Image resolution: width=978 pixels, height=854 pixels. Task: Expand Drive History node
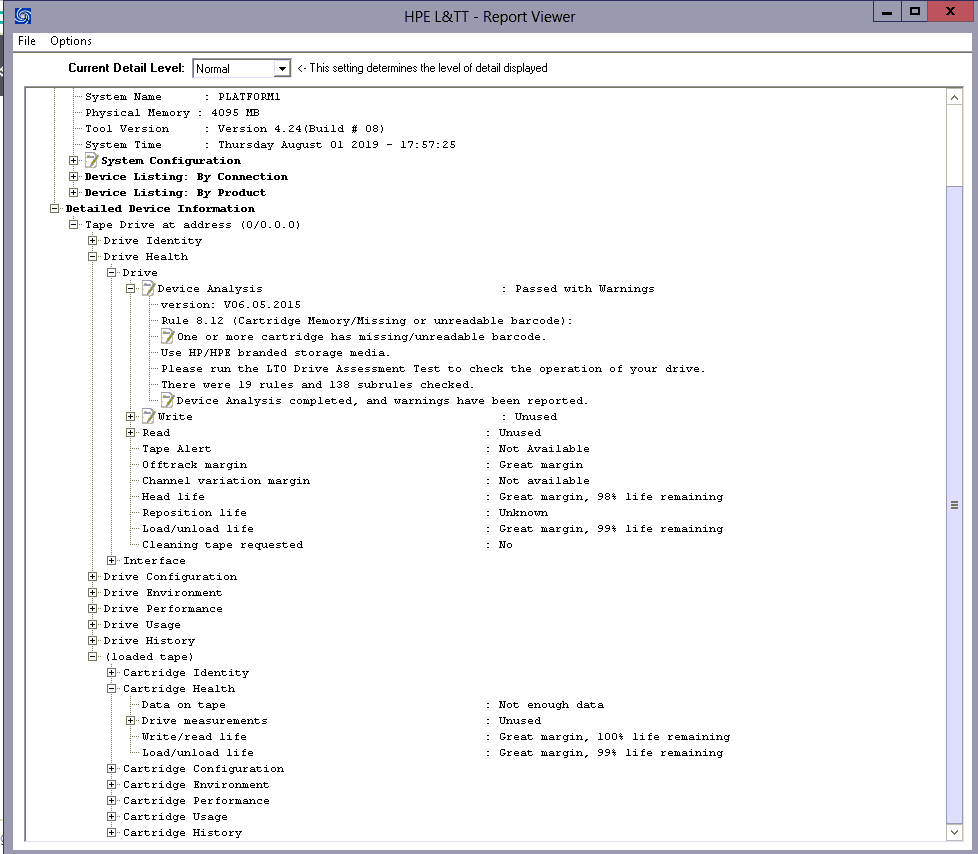click(92, 641)
